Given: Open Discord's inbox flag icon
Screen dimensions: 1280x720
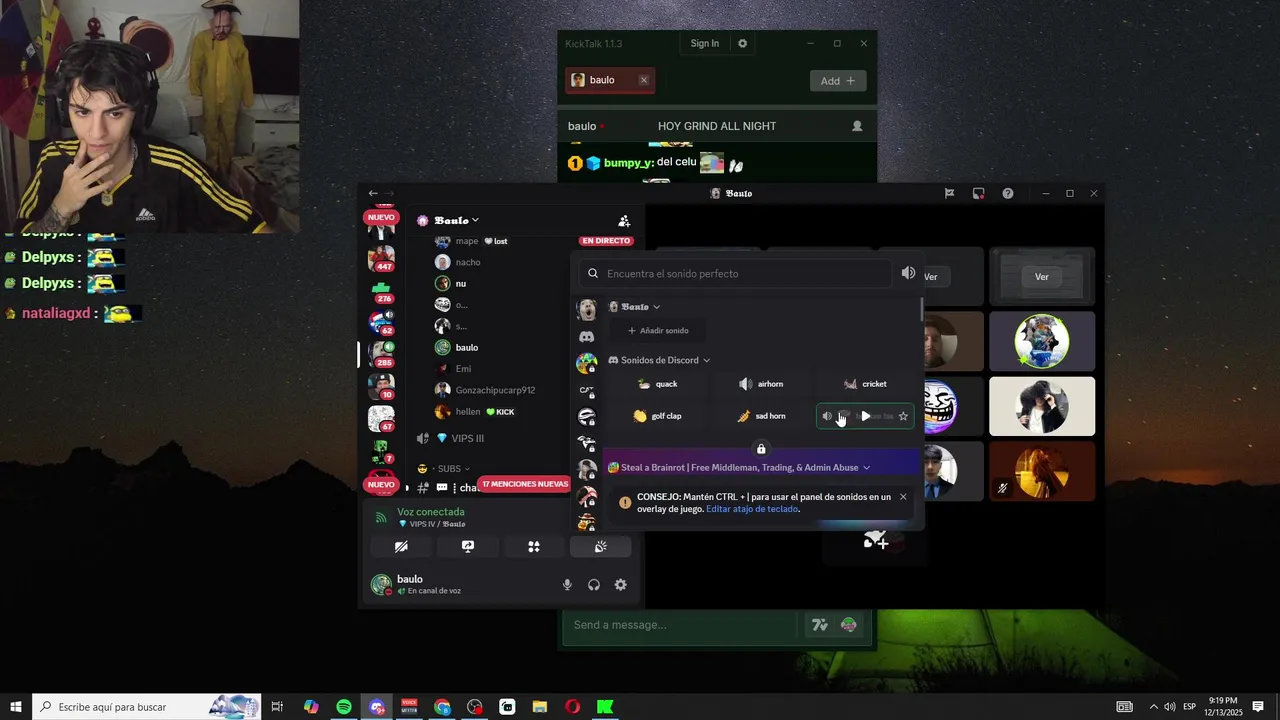Looking at the screenshot, I should coord(949,193).
